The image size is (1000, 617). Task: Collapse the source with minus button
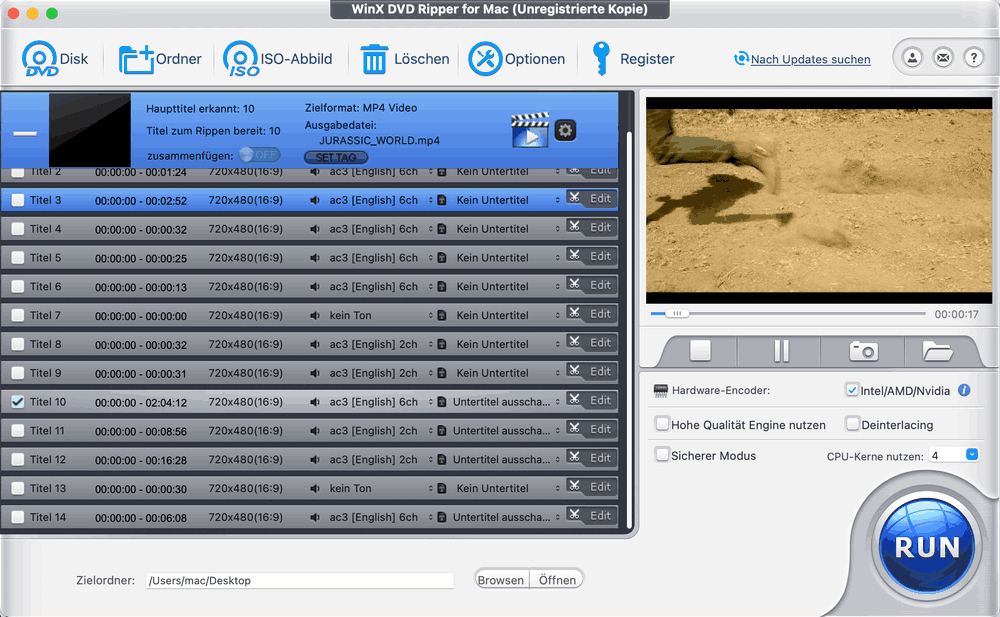pyautogui.click(x=25, y=133)
